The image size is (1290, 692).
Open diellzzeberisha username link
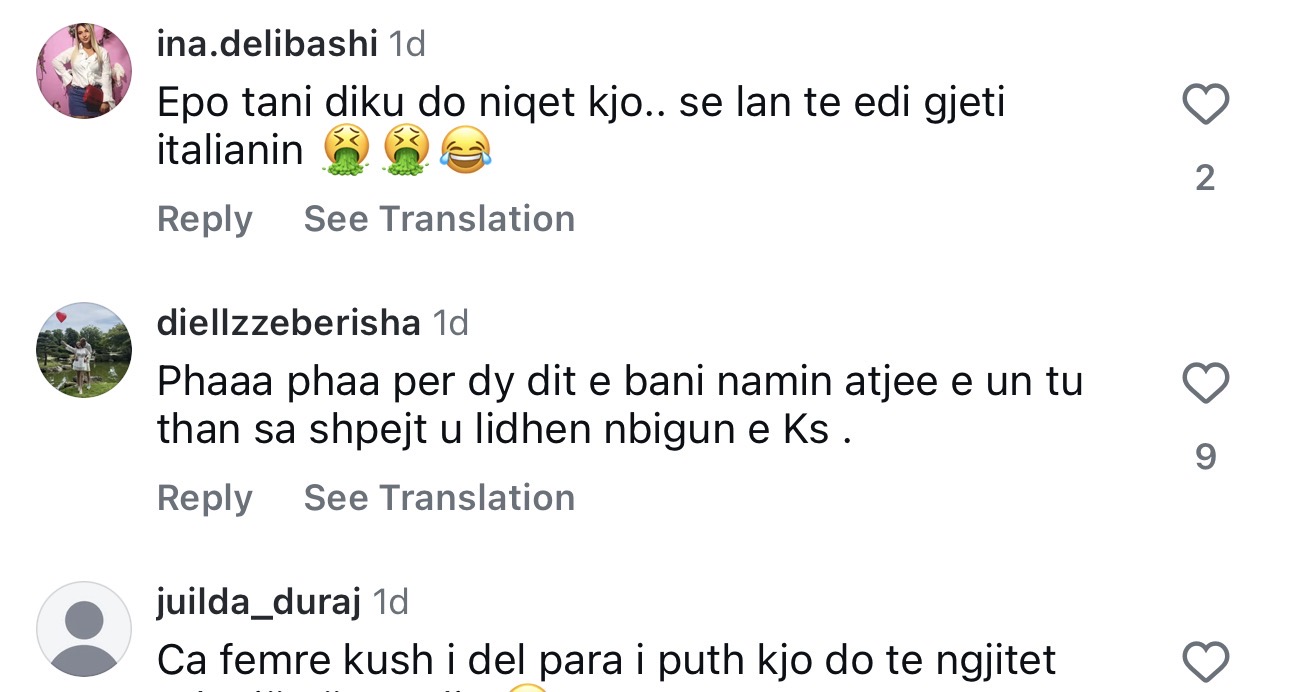[289, 322]
